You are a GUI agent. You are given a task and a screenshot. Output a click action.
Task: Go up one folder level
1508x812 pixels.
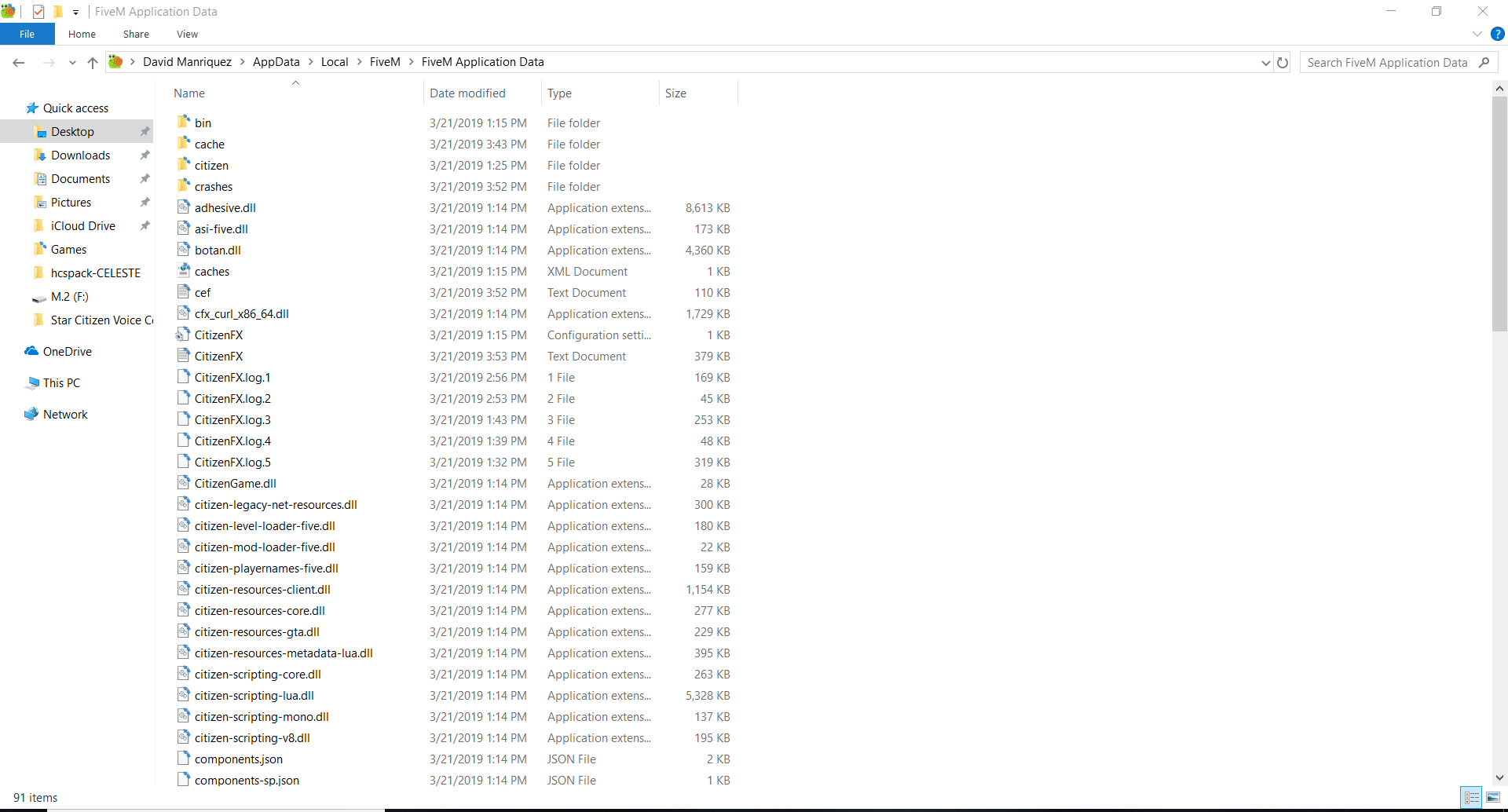[93, 63]
